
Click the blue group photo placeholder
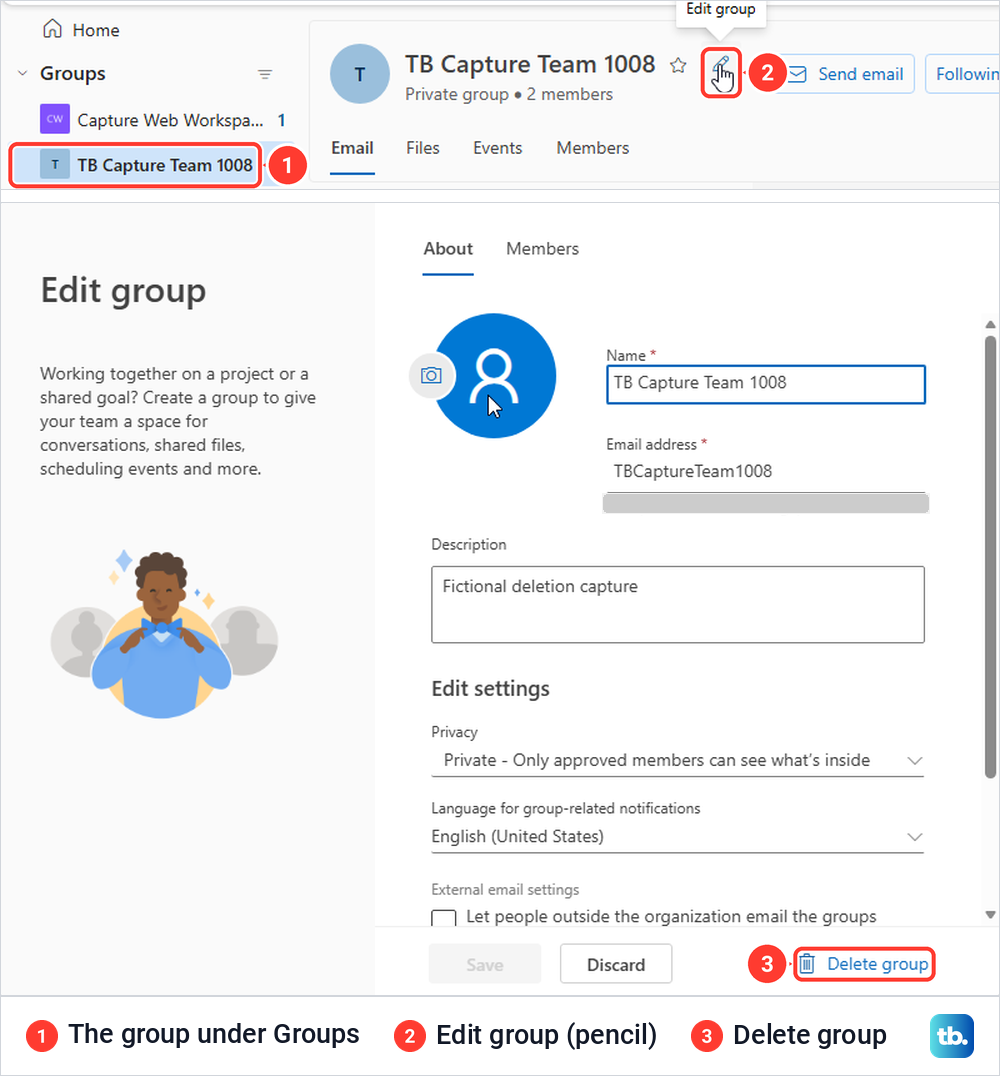[x=494, y=375]
